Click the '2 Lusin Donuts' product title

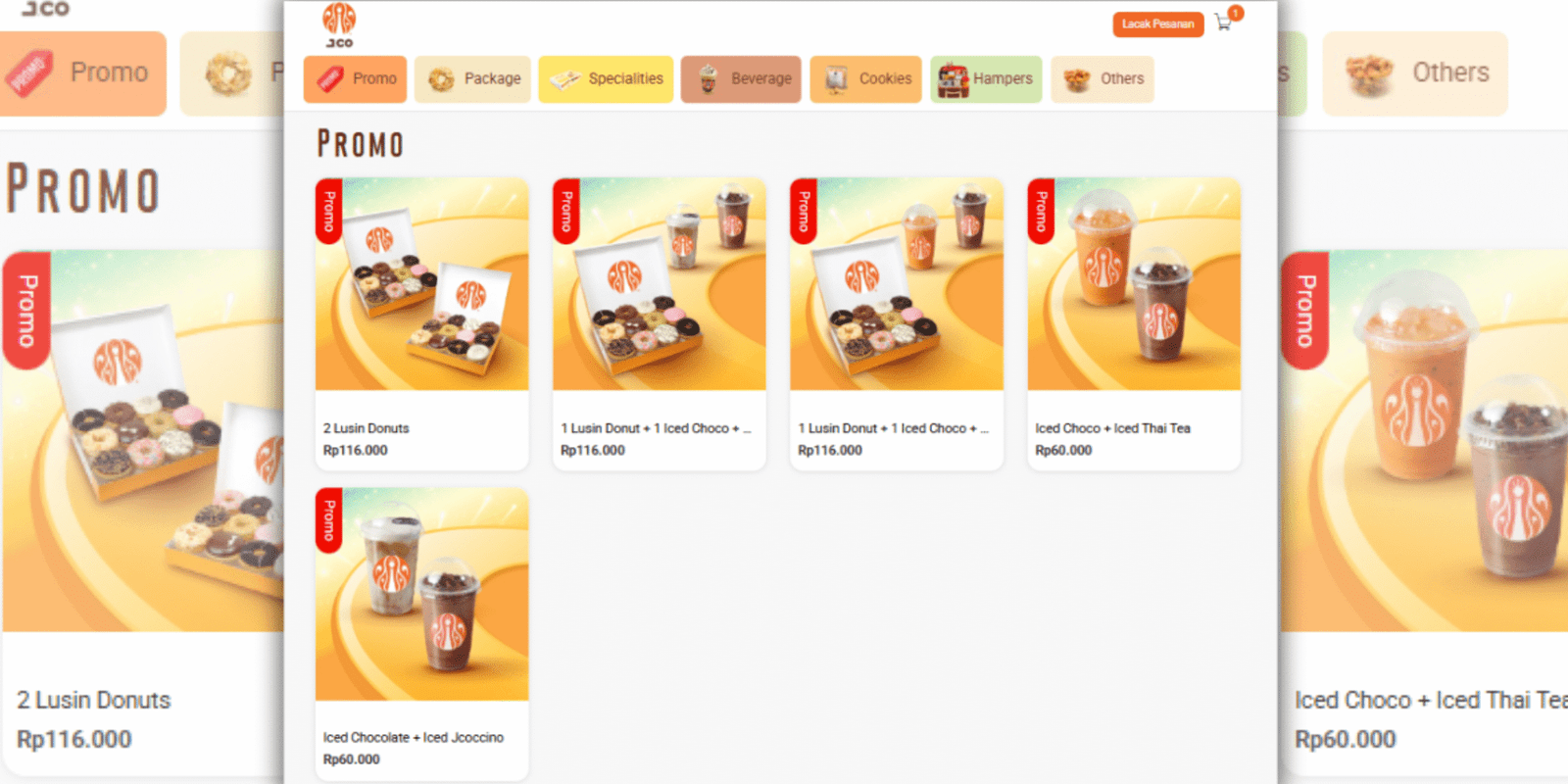367,428
